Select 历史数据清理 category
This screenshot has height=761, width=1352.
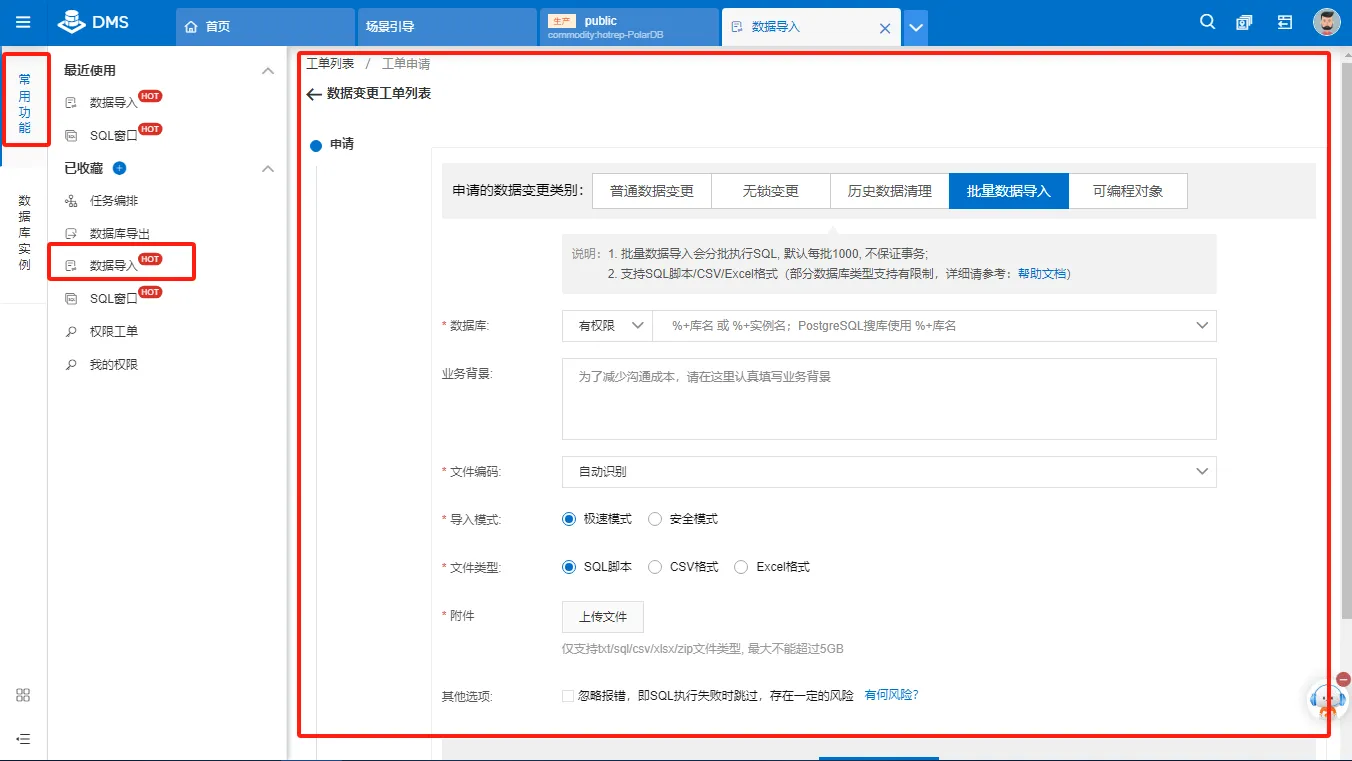tap(890, 191)
